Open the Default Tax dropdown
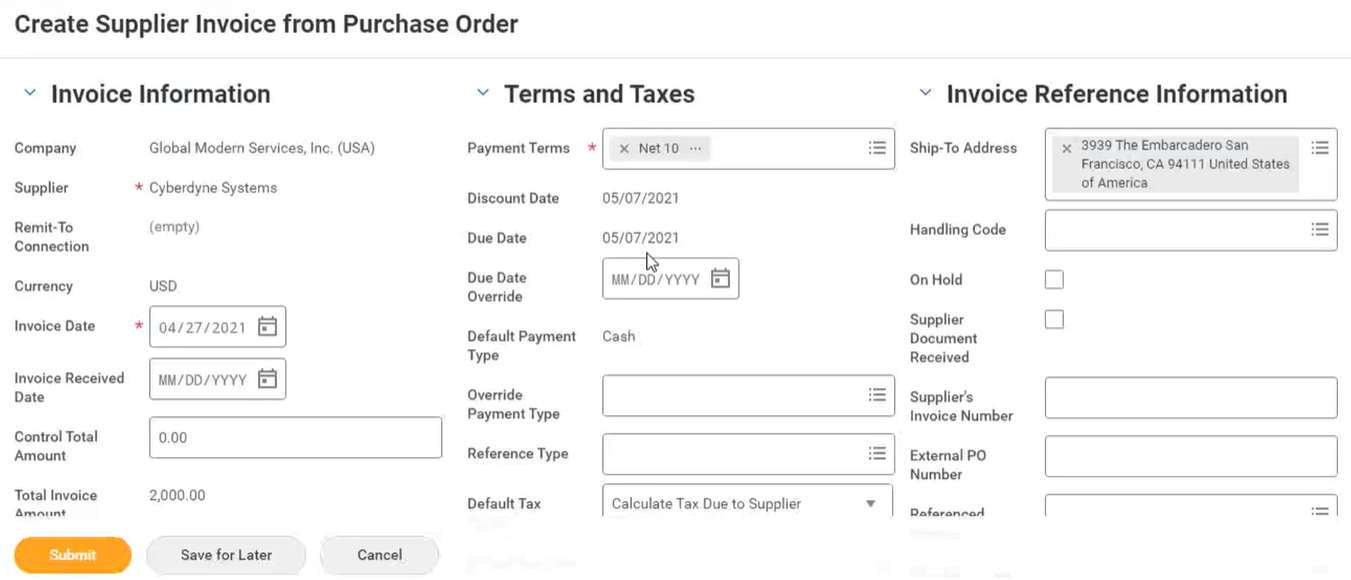 [x=747, y=503]
